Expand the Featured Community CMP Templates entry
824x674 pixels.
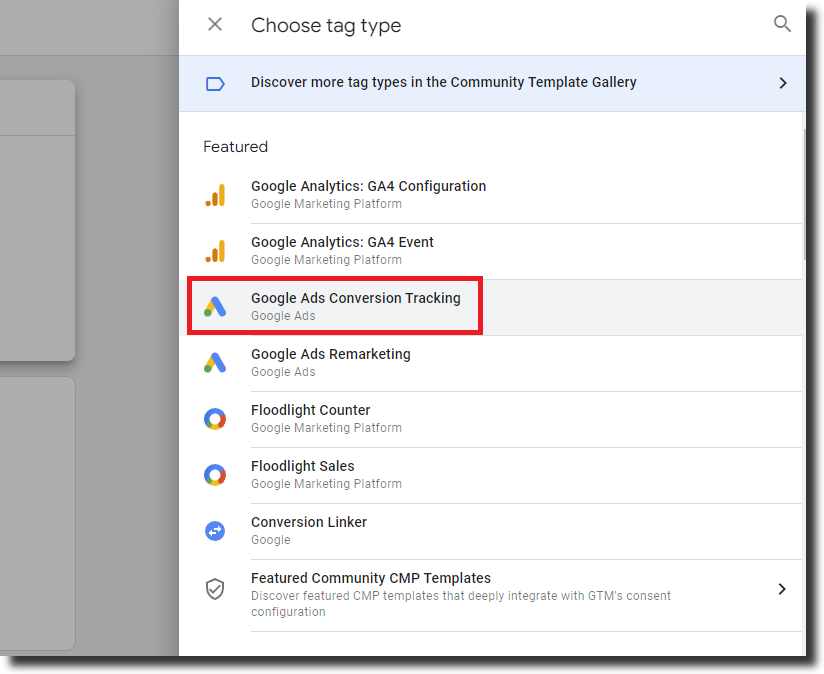783,588
